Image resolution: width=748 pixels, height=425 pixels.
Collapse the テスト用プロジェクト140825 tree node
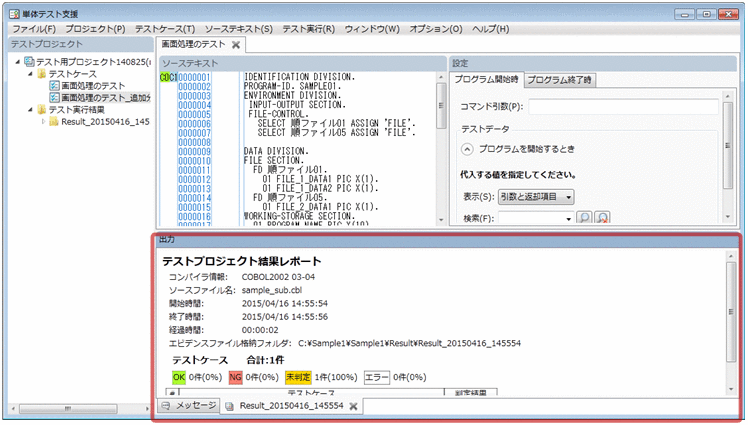pos(18,62)
